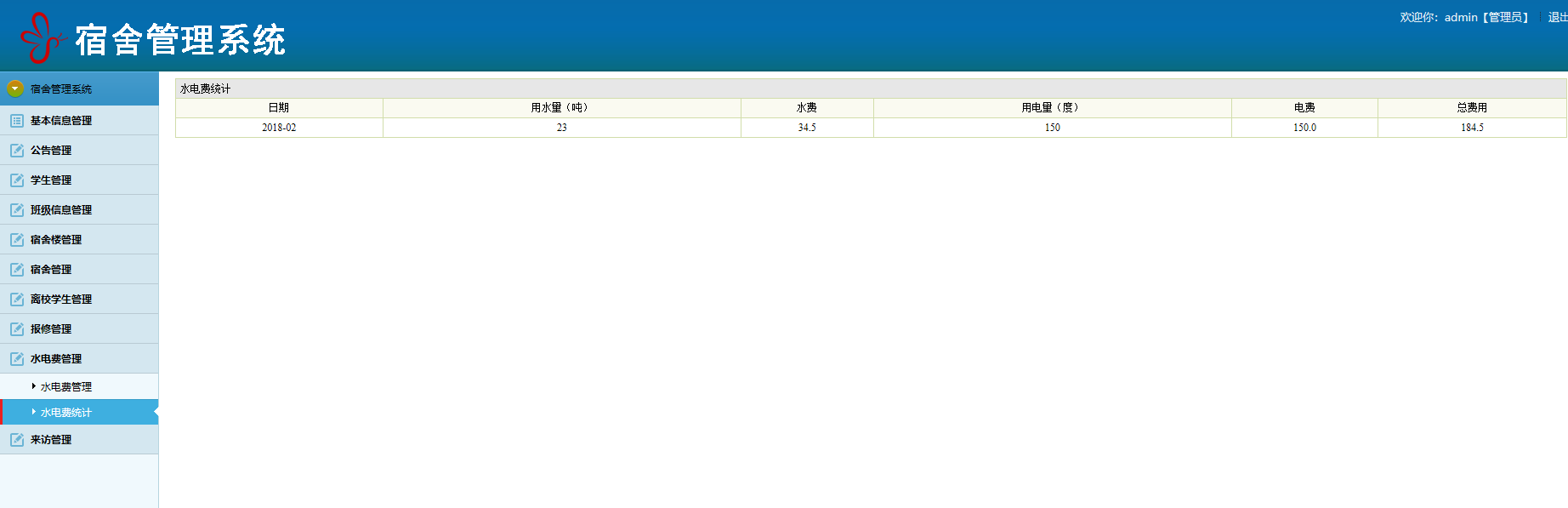Click the edit icon beside 水电费管理 parent
This screenshot has width=1568, height=508.
pos(17,359)
